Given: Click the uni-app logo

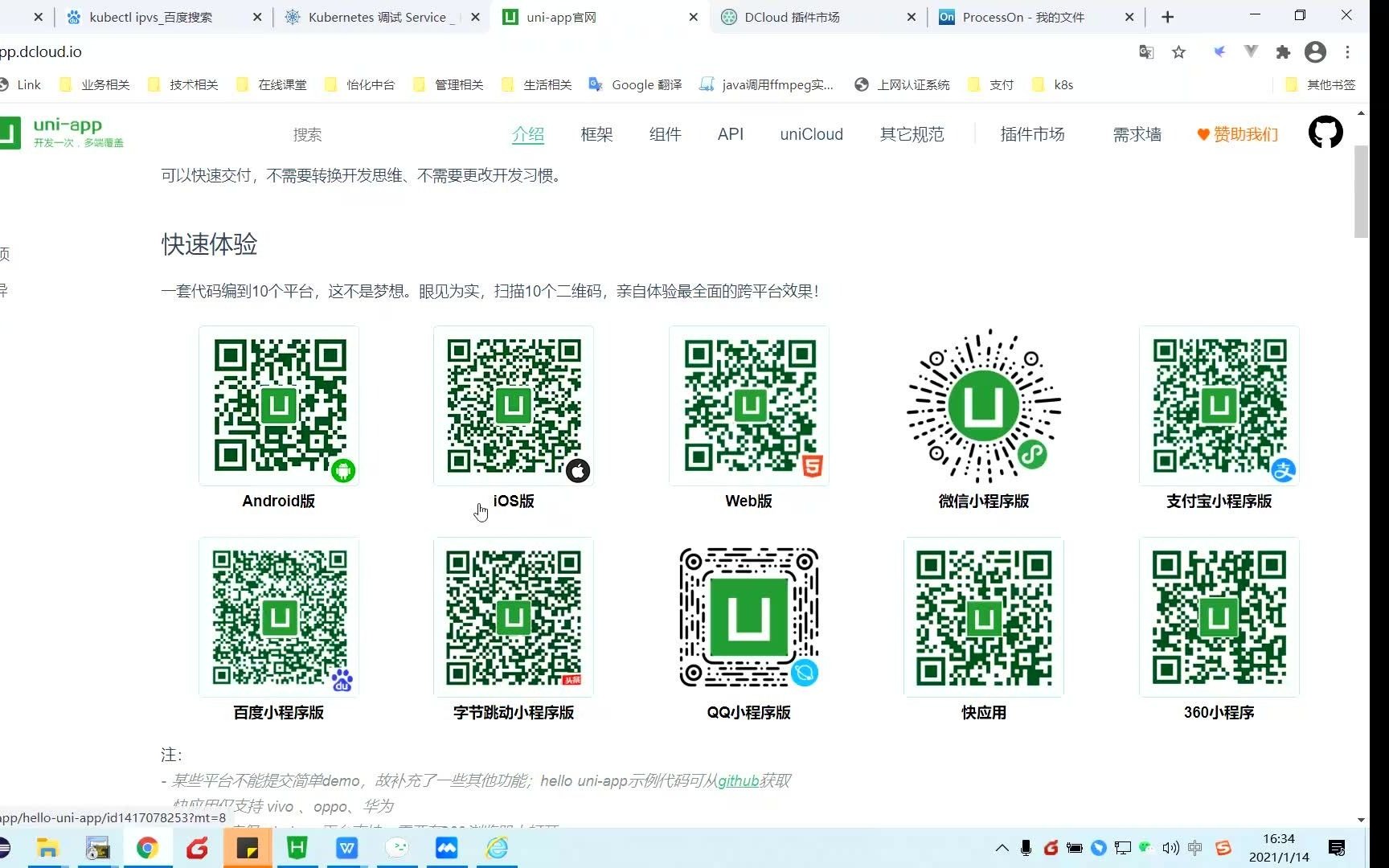Looking at the screenshot, I should [x=63, y=133].
